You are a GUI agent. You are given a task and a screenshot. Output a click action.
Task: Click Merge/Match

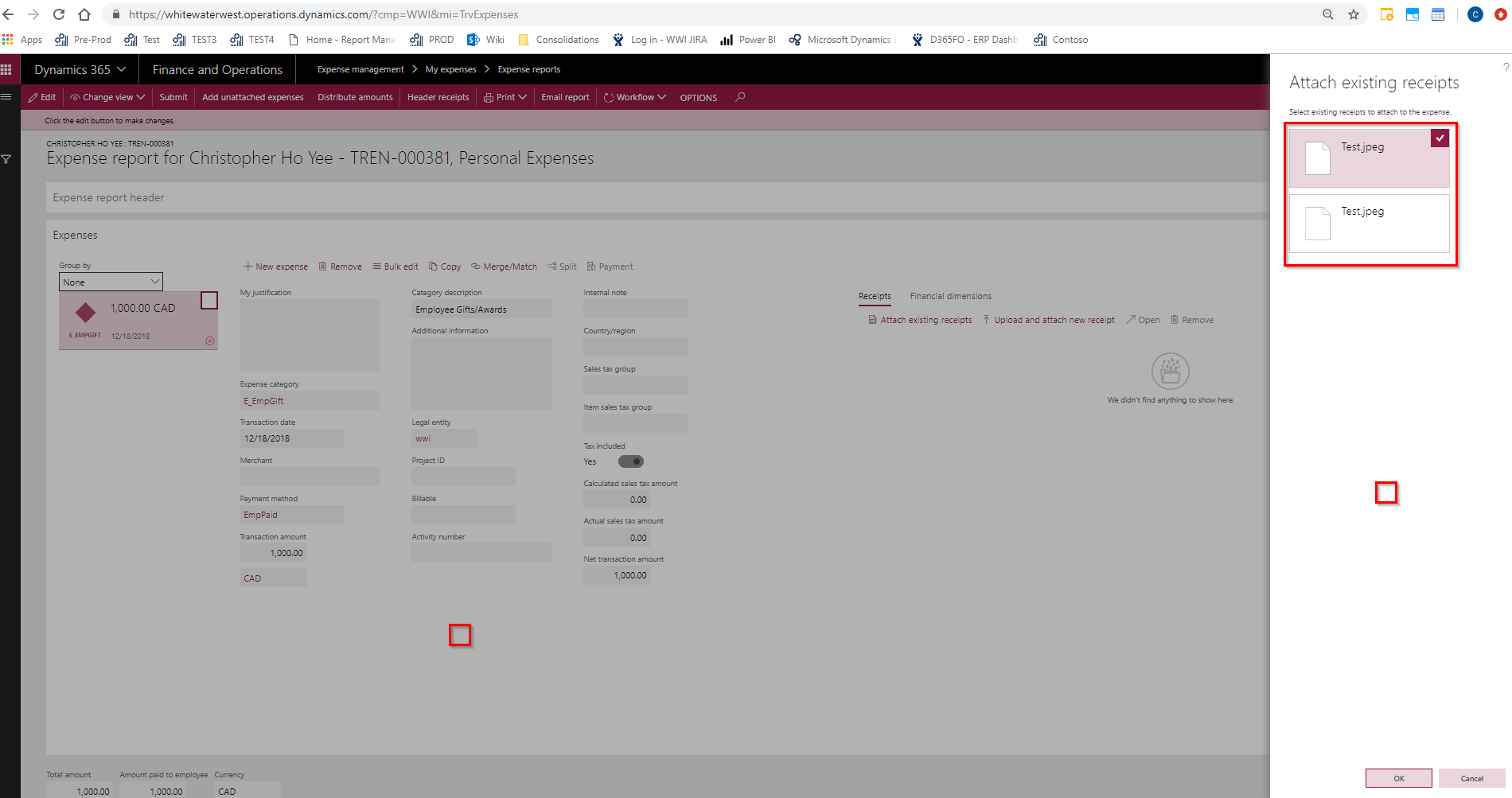click(x=504, y=267)
